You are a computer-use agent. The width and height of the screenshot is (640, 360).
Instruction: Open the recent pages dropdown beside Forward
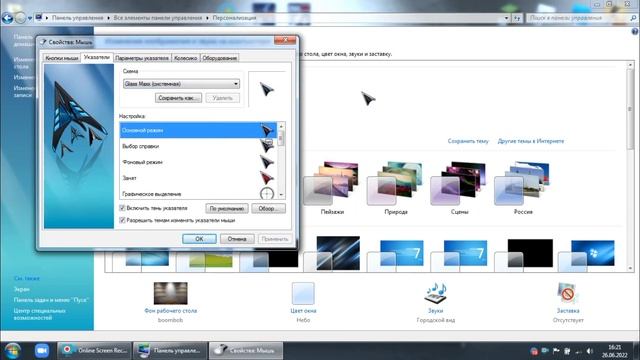[30, 18]
